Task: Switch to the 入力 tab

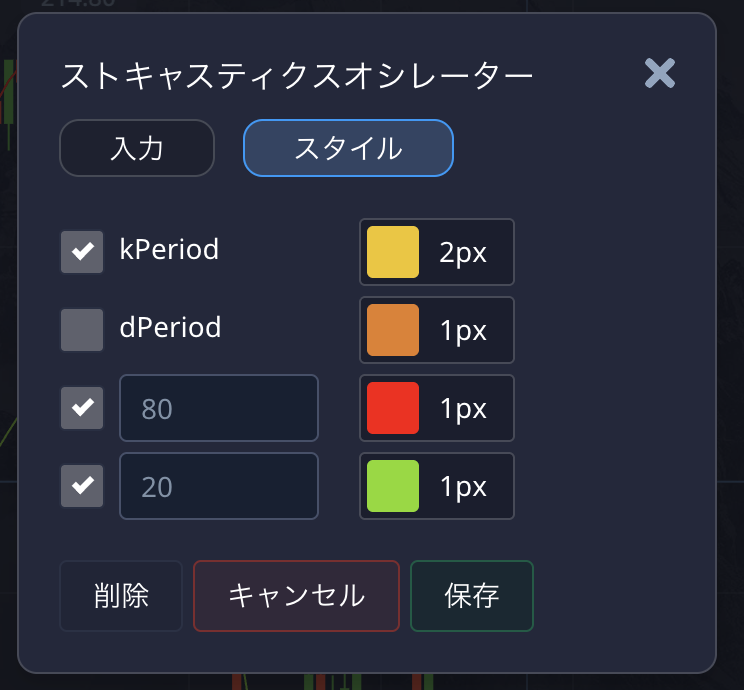Action: click(137, 148)
